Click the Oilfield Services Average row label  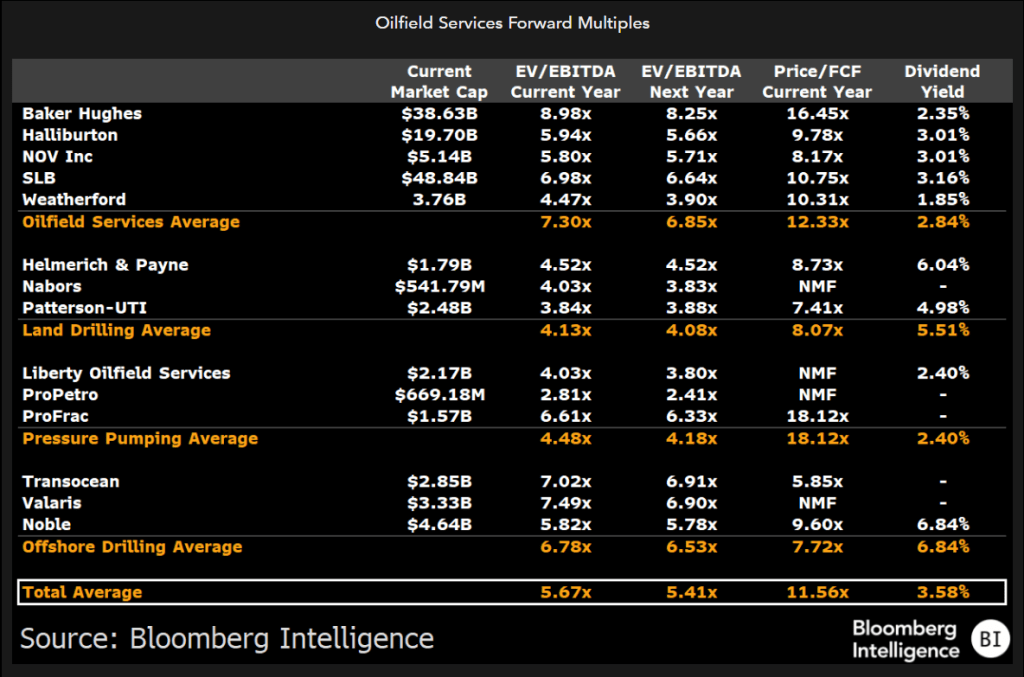(x=131, y=222)
